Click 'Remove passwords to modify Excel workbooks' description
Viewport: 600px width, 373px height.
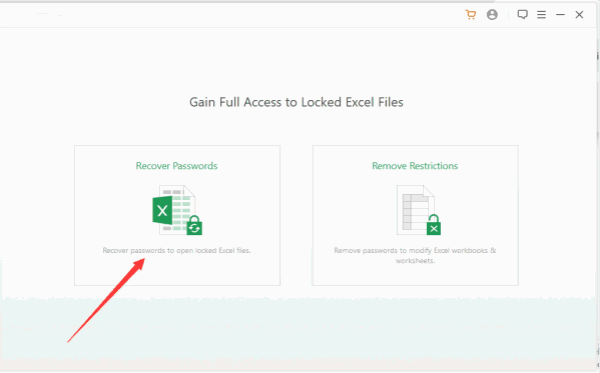(x=415, y=255)
